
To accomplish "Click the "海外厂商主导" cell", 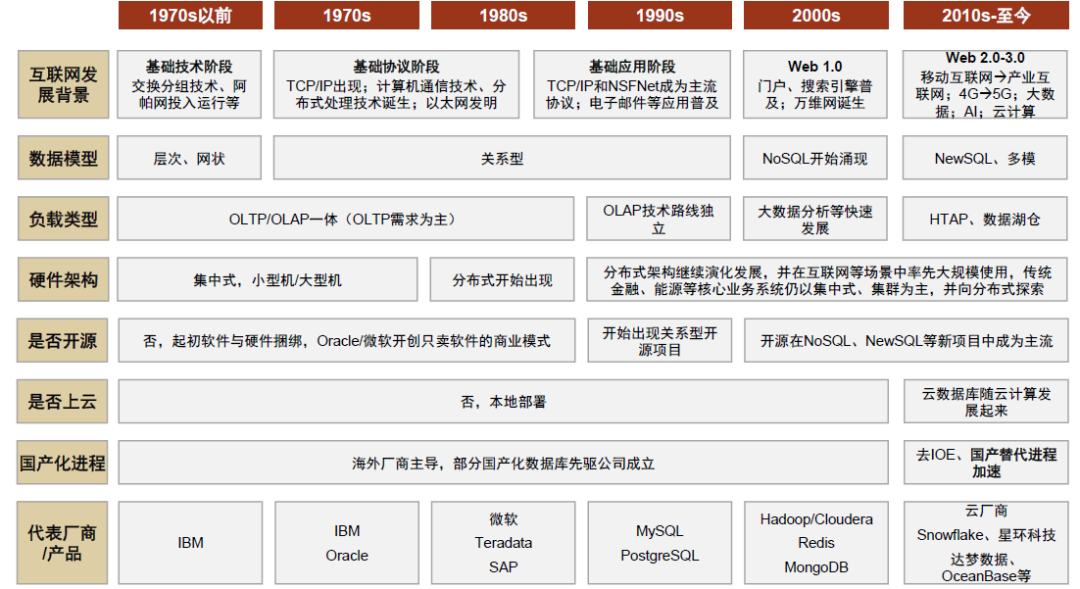I will (x=503, y=462).
